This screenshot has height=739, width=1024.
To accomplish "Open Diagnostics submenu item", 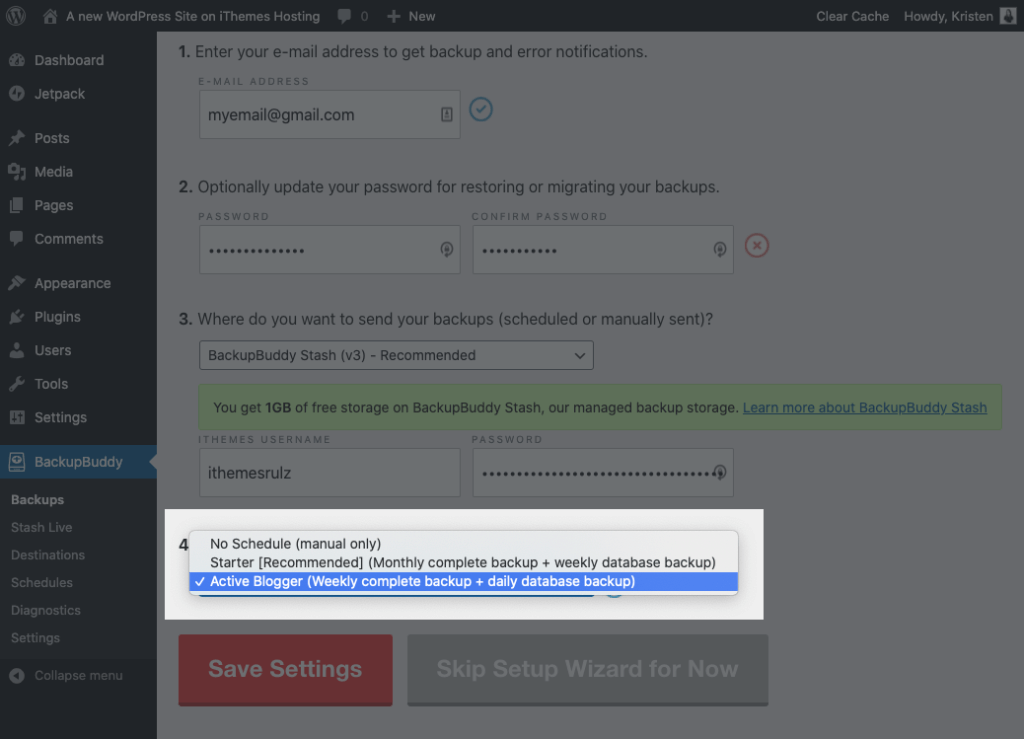I will point(46,610).
